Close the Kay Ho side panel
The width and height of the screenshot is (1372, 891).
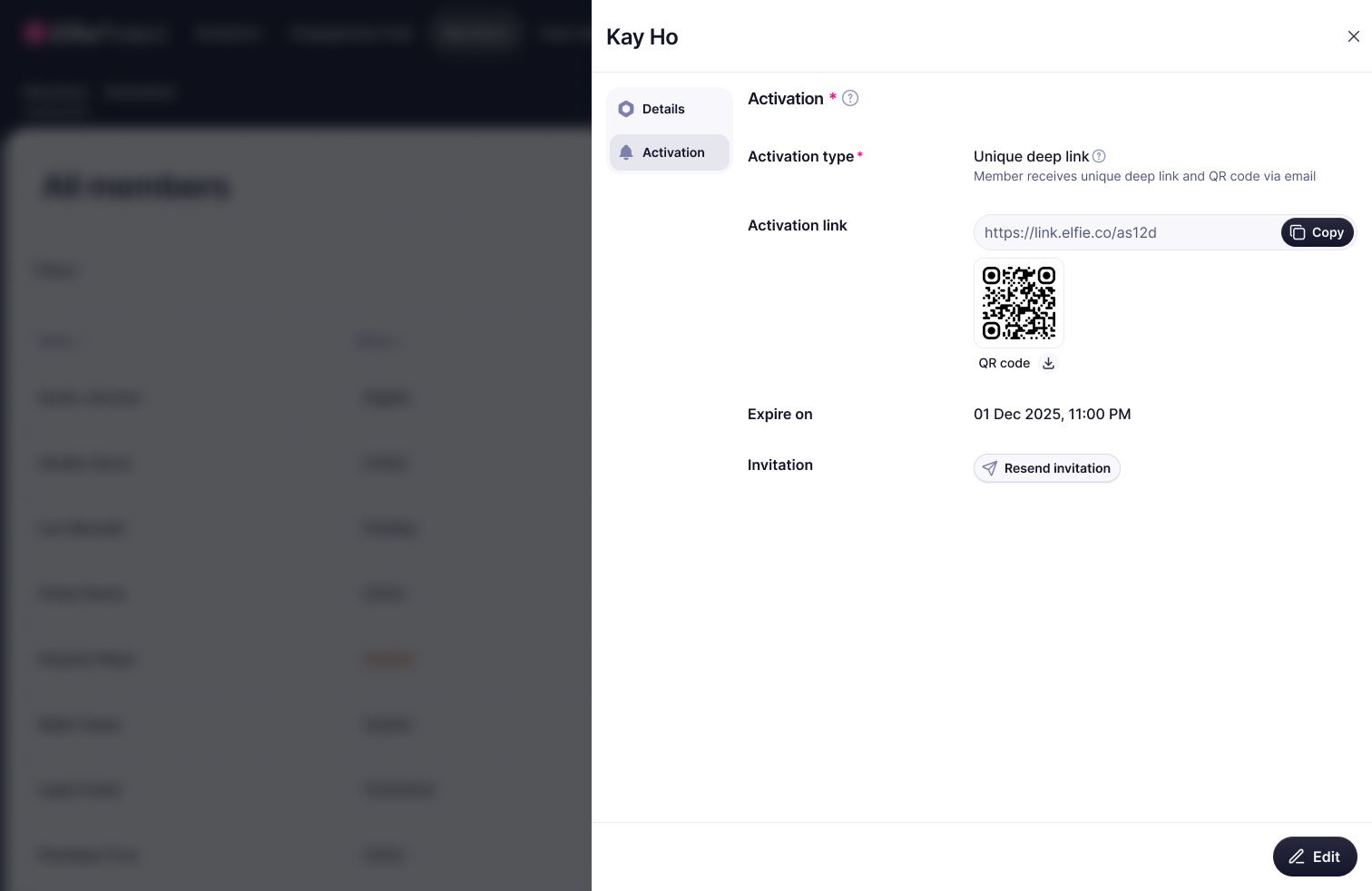point(1353,36)
